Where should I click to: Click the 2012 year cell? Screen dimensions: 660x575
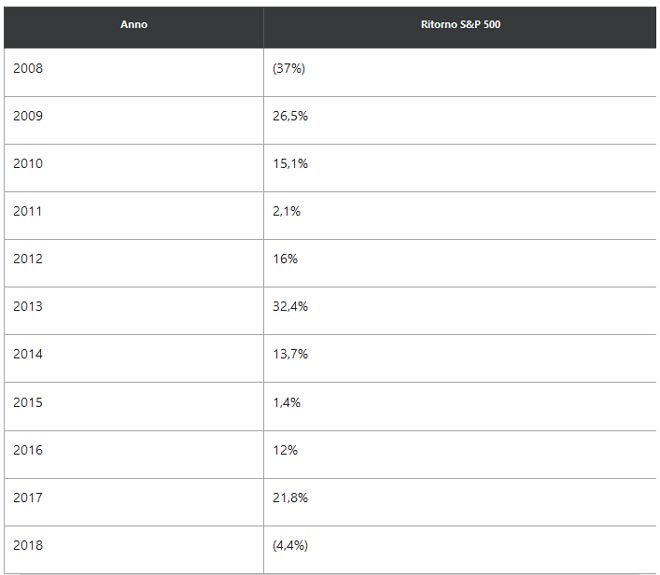(x=28, y=259)
